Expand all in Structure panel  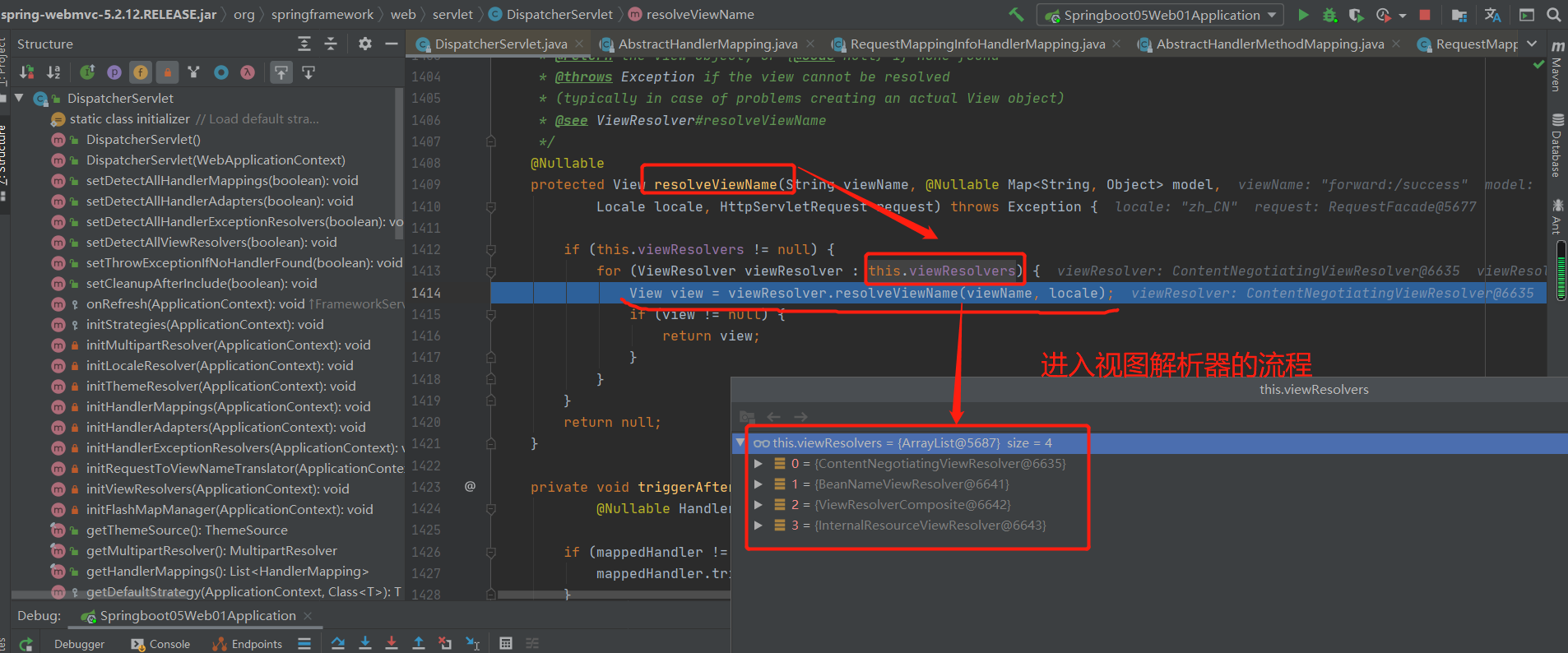click(304, 44)
